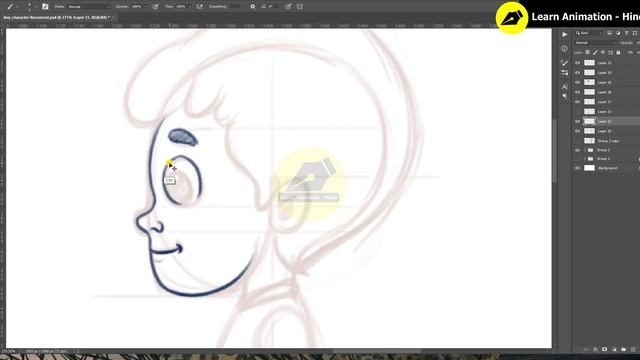Click the layer Opacity field in Layers panel
The image size is (640, 360).
638,43
